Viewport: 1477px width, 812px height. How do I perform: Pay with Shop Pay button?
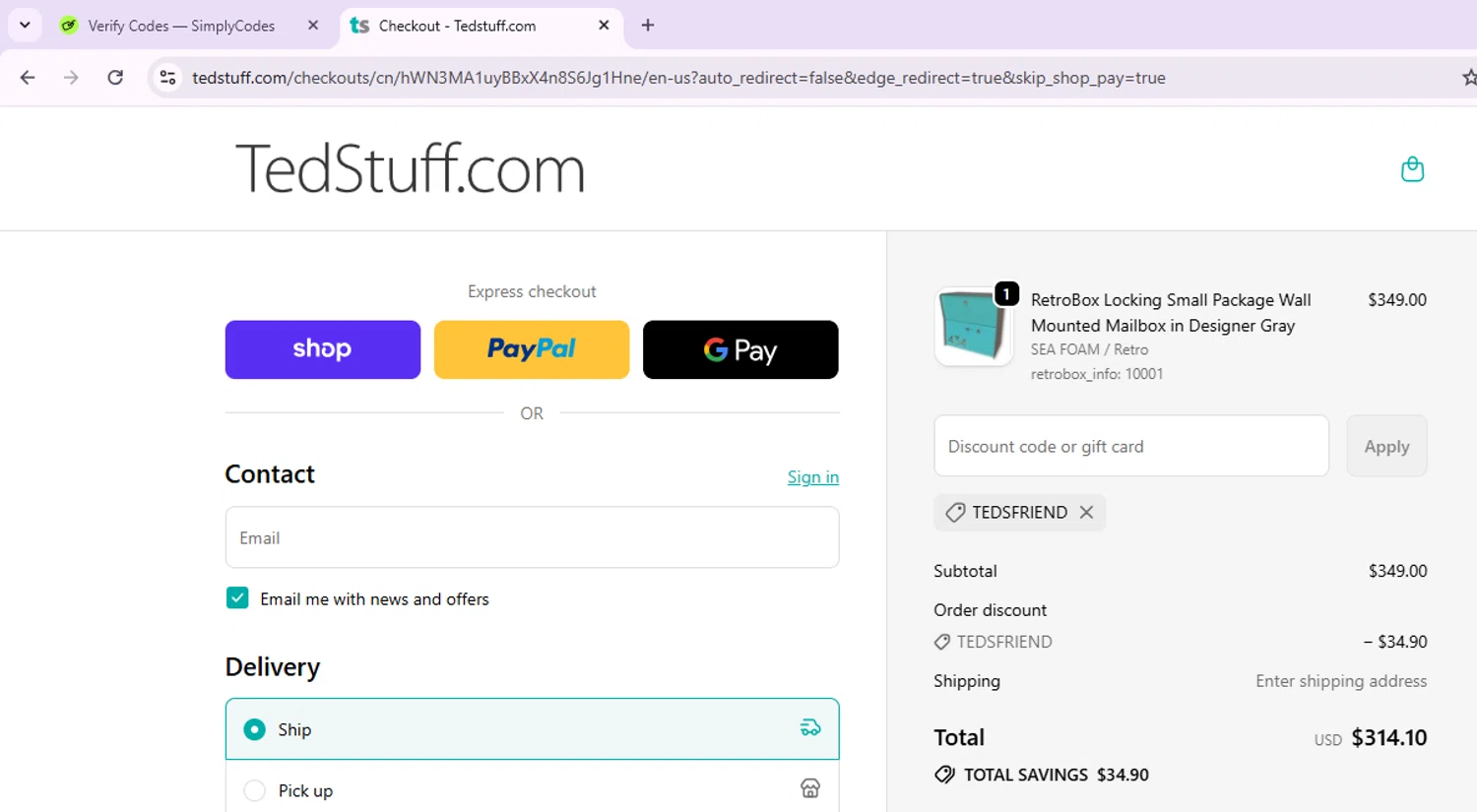pos(322,349)
